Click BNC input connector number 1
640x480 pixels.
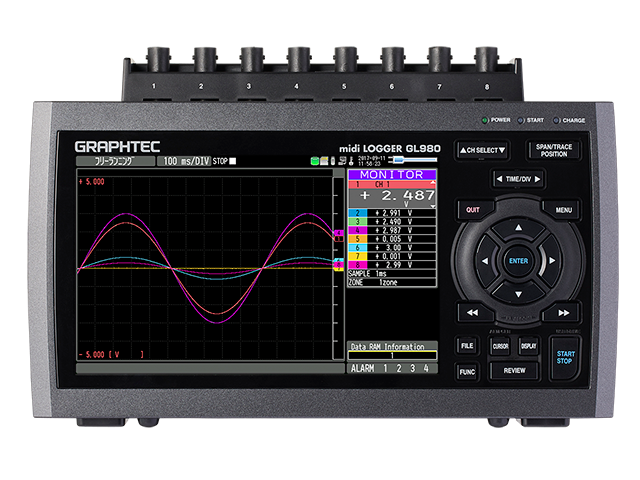click(x=158, y=60)
